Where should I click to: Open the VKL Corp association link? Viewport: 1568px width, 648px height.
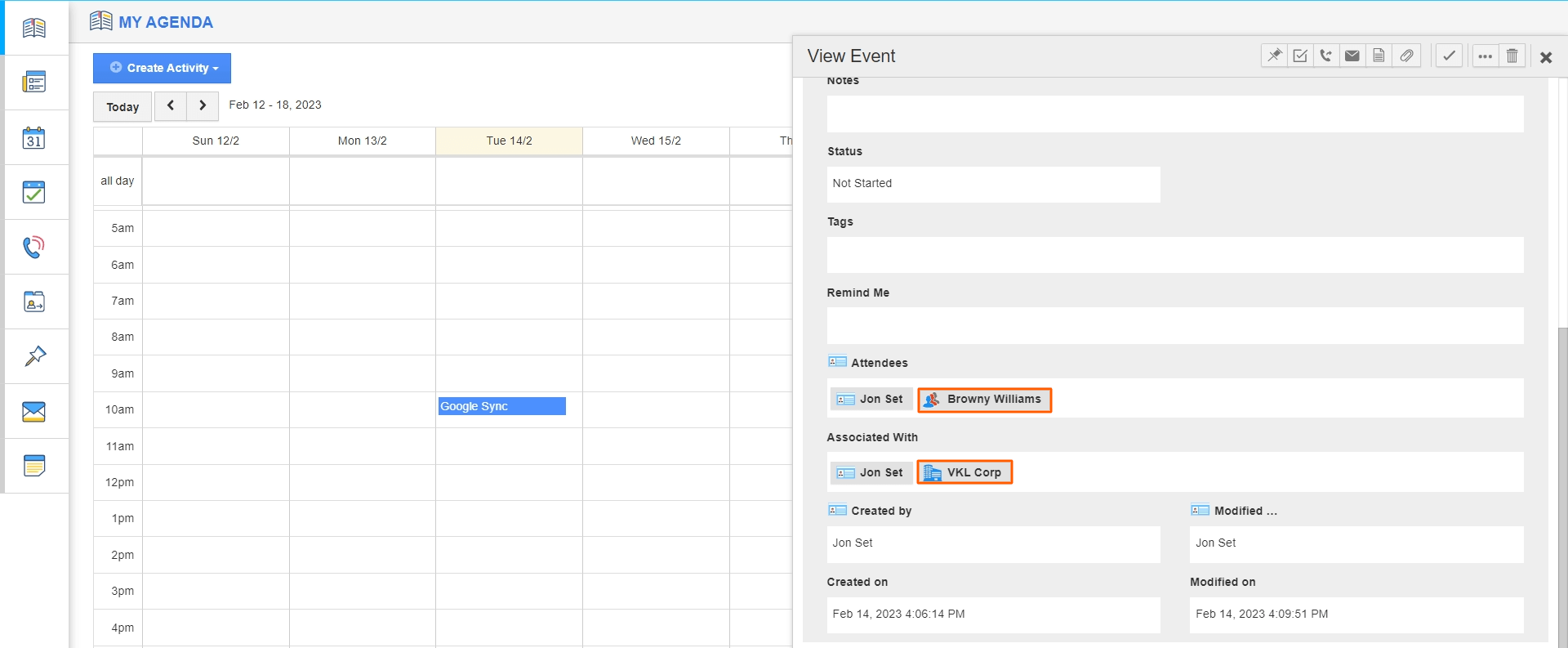tap(965, 472)
